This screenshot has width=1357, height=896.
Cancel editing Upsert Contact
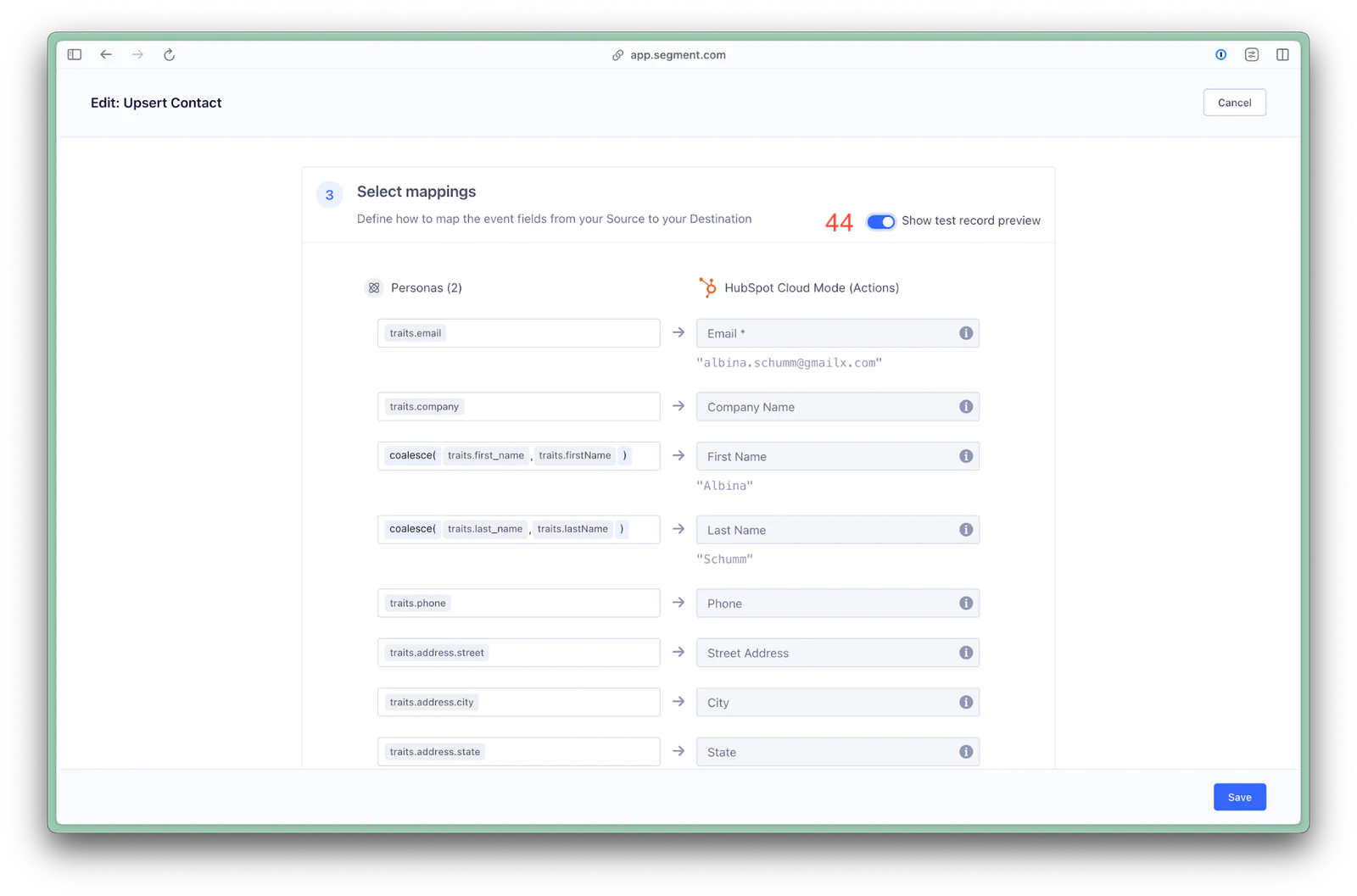tap(1234, 103)
